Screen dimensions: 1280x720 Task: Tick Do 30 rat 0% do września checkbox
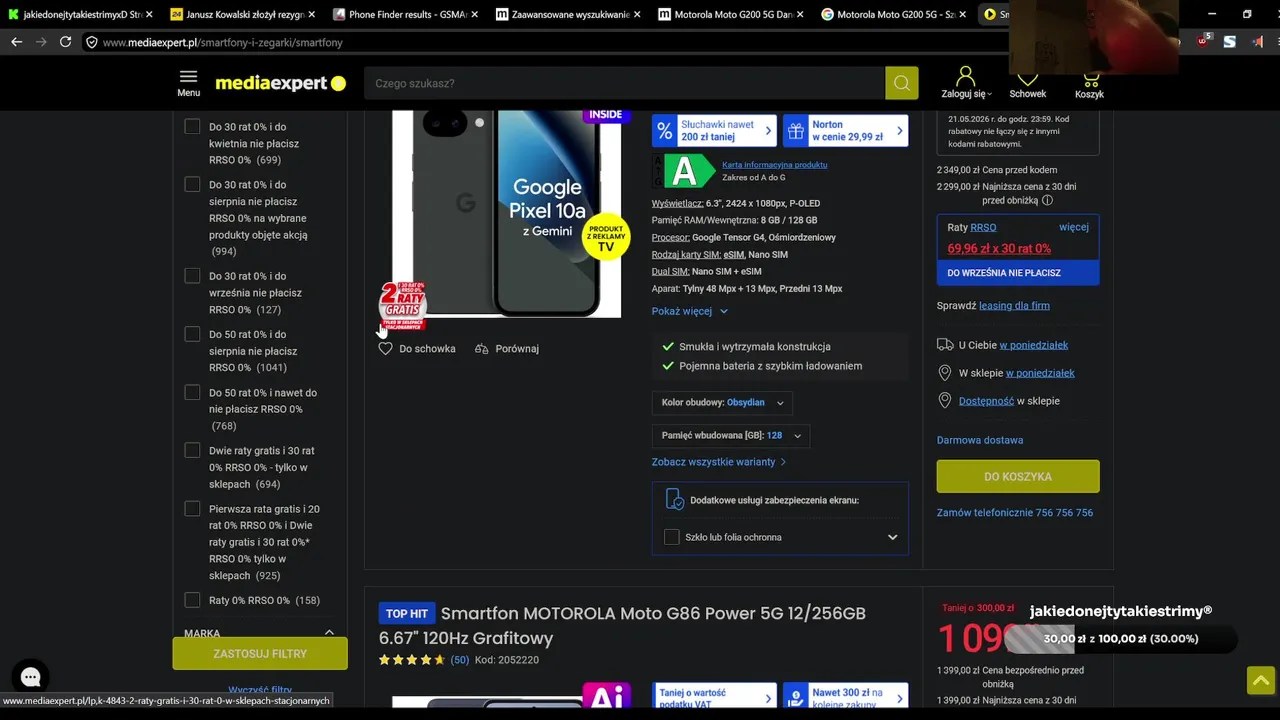[192, 276]
